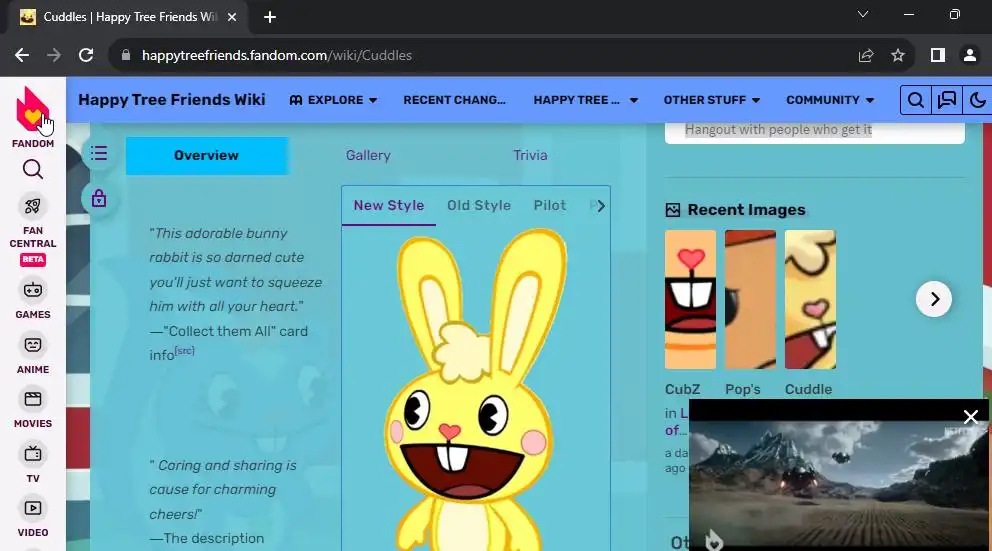Expand the Other Stuff dropdown

tap(712, 100)
